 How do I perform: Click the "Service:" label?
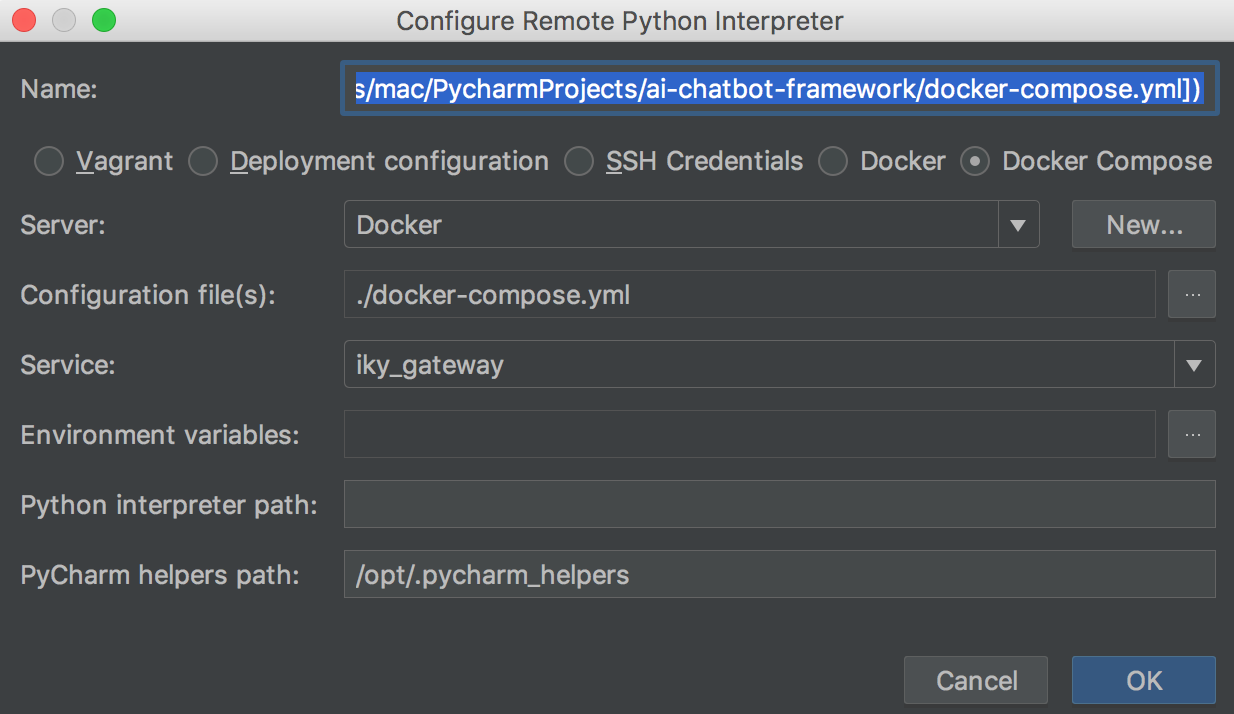tap(68, 365)
